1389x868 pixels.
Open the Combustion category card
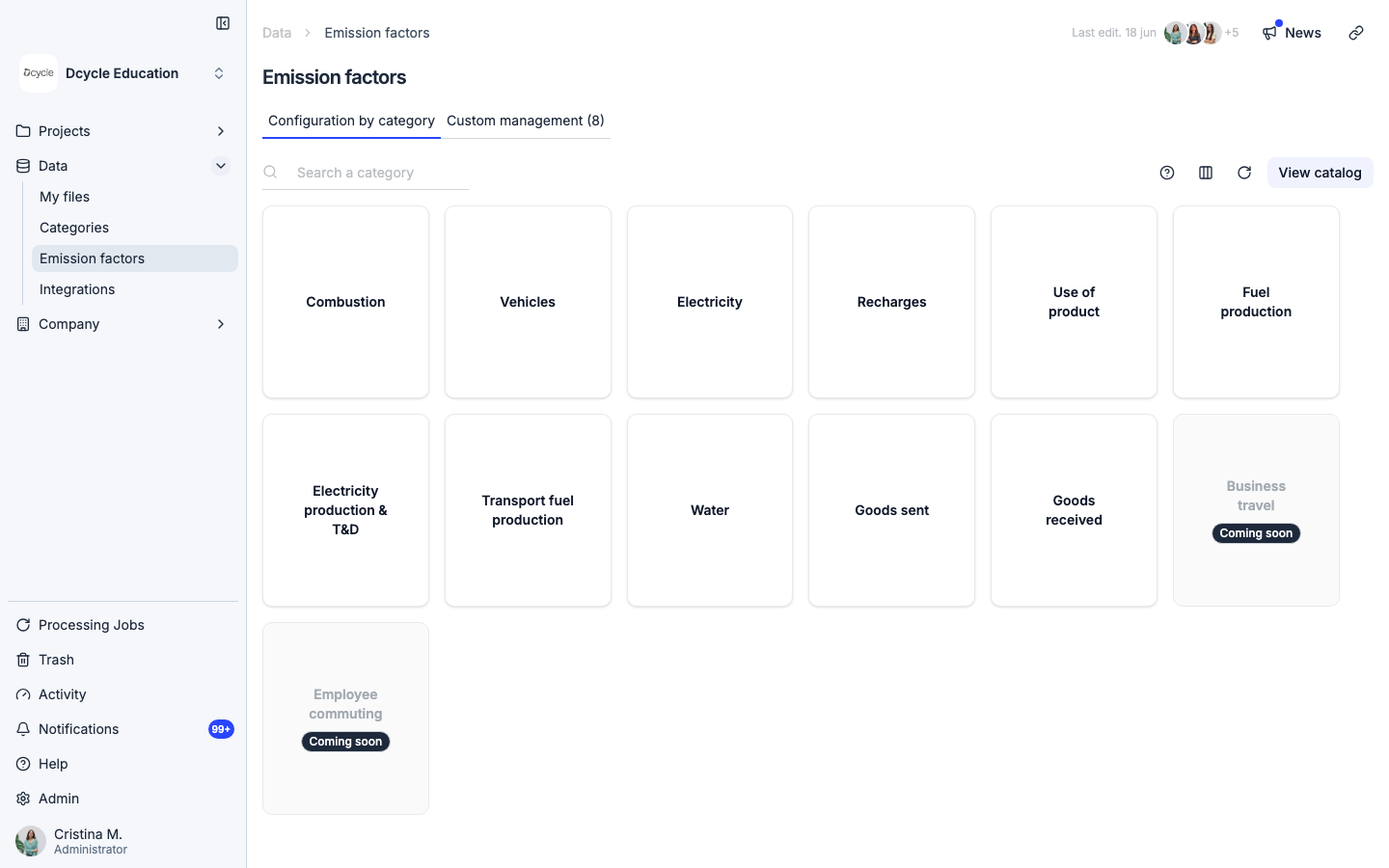coord(345,302)
